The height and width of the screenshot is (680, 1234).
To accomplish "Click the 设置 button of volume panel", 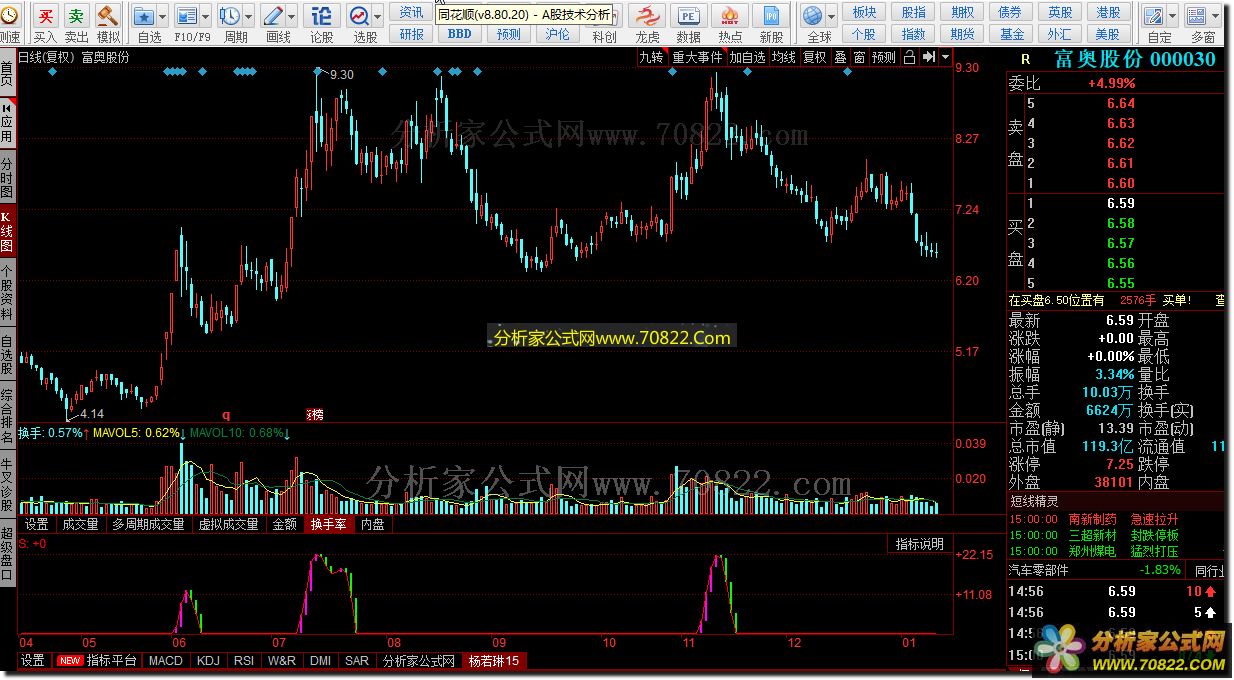I will pos(36,523).
